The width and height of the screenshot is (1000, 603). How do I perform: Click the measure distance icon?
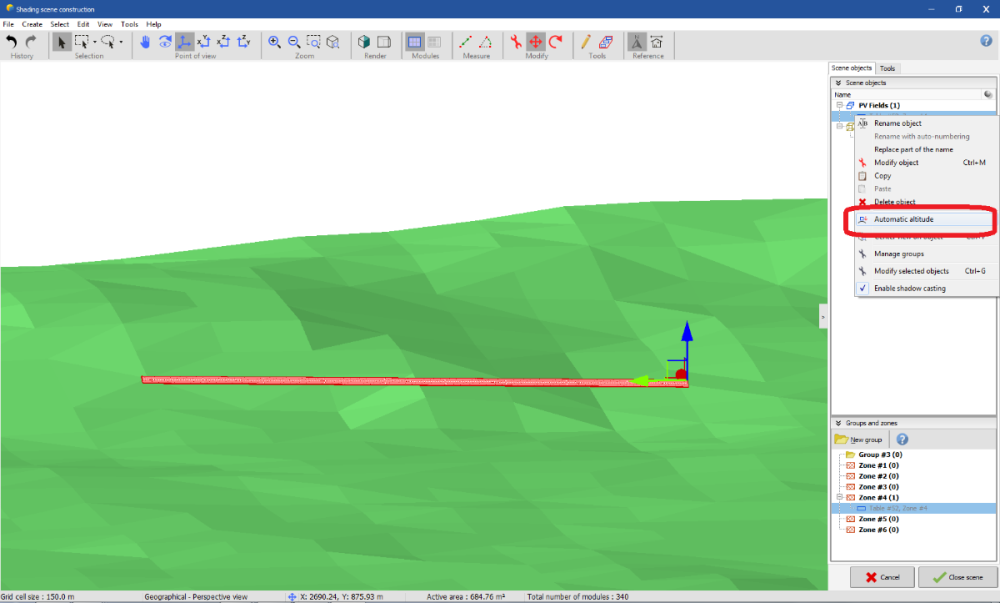point(466,42)
